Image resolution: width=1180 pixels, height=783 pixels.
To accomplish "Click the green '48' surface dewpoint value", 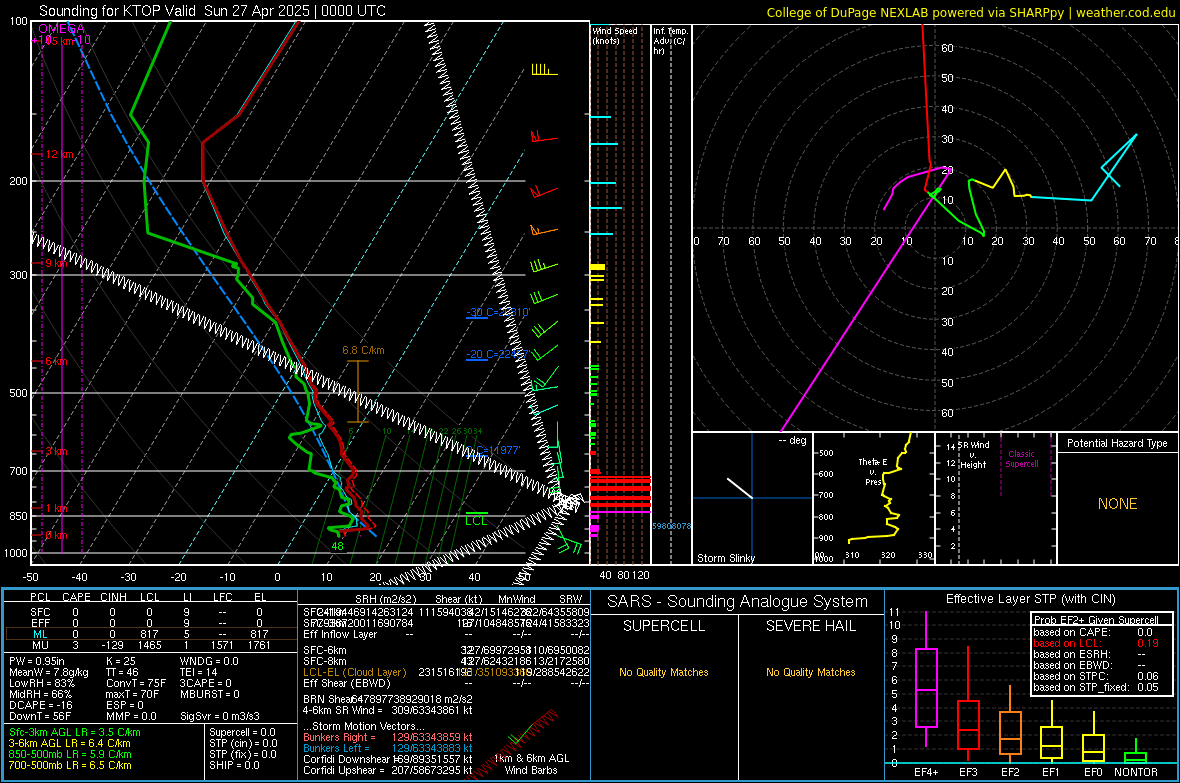I will pos(337,546).
